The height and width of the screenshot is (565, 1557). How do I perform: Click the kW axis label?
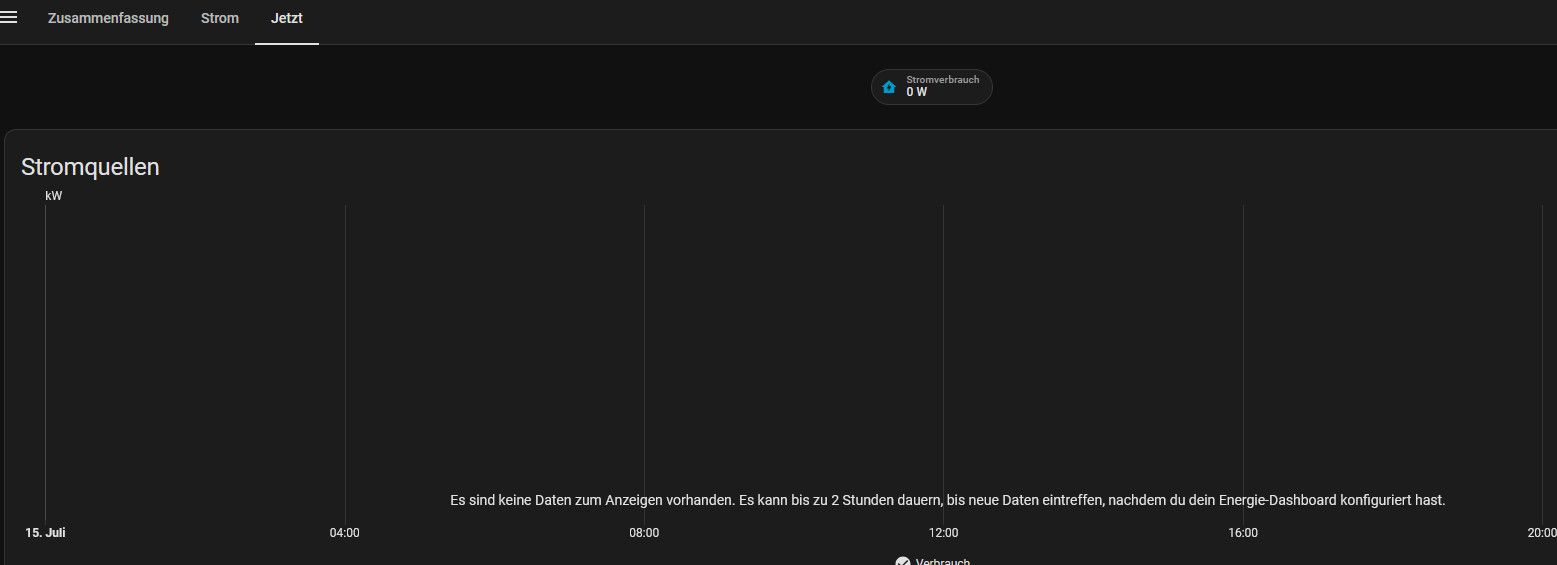(x=54, y=196)
